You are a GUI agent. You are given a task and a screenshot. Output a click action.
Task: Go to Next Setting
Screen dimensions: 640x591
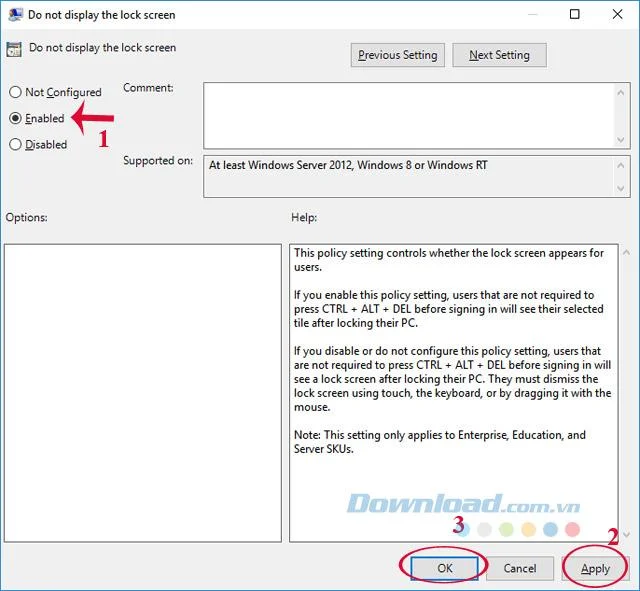(x=499, y=55)
